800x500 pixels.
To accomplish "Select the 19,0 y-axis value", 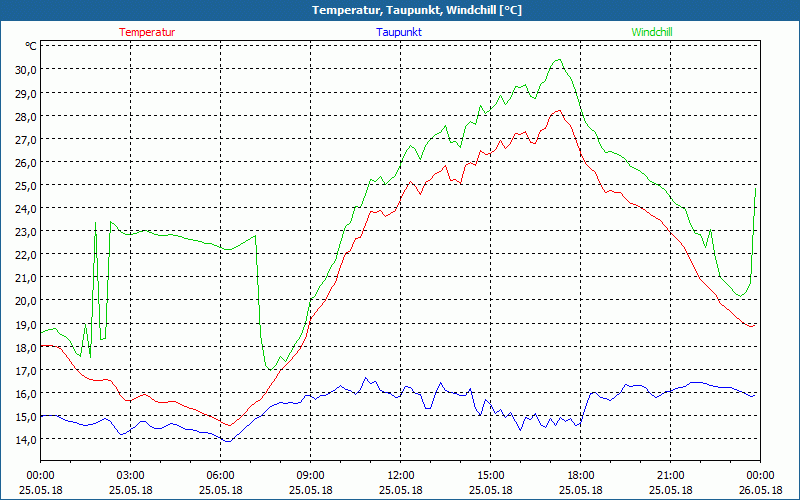I will point(26,324).
